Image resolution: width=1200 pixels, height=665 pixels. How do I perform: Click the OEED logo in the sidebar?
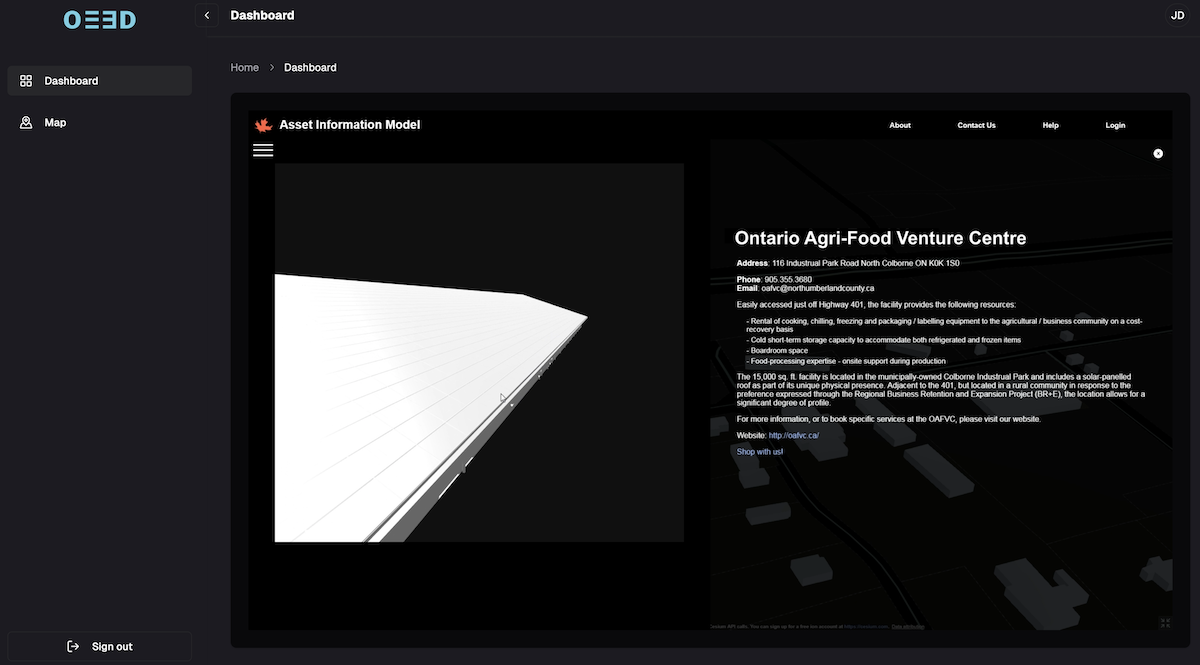tap(99, 19)
